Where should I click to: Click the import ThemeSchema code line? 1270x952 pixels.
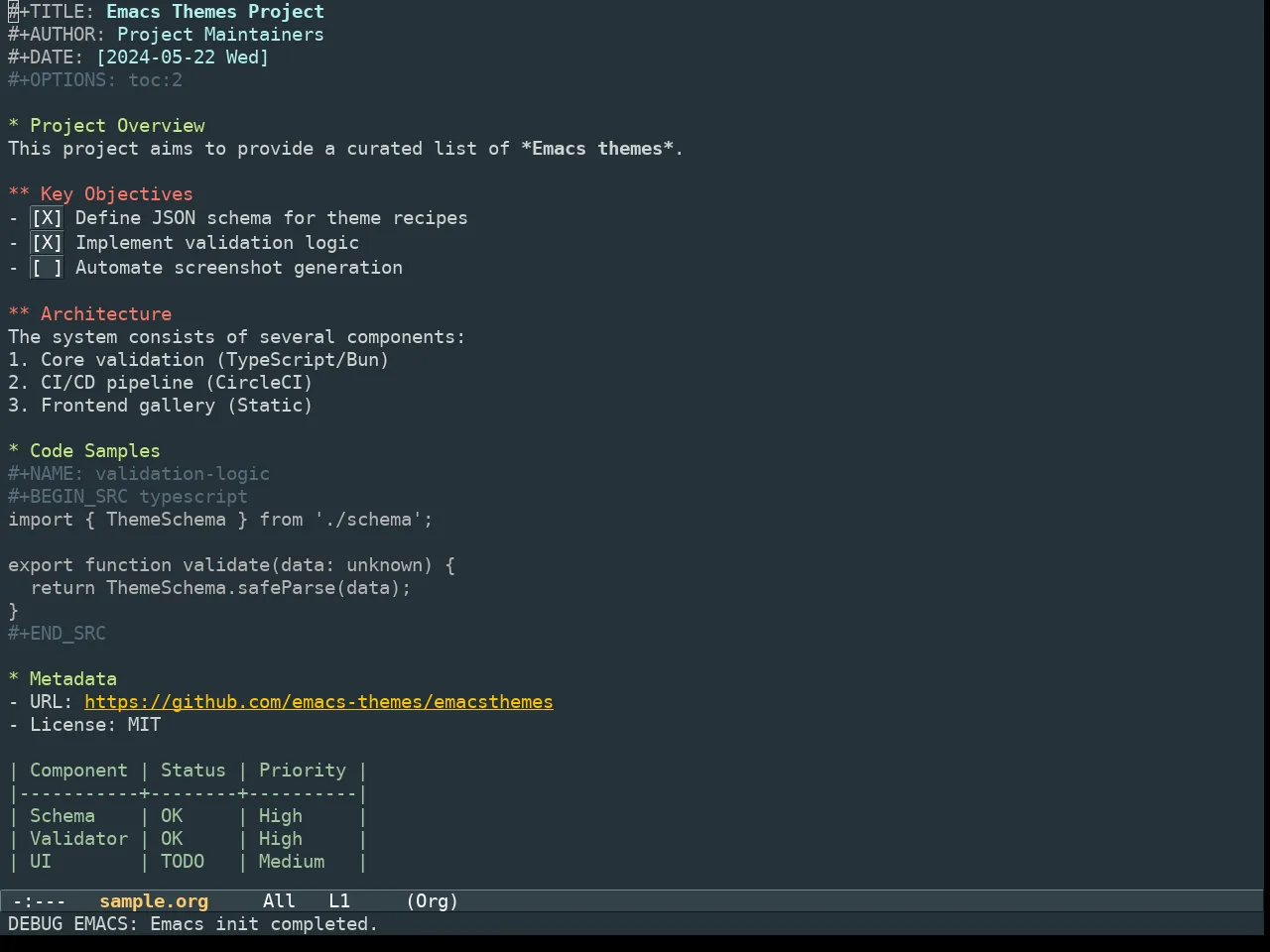point(220,520)
